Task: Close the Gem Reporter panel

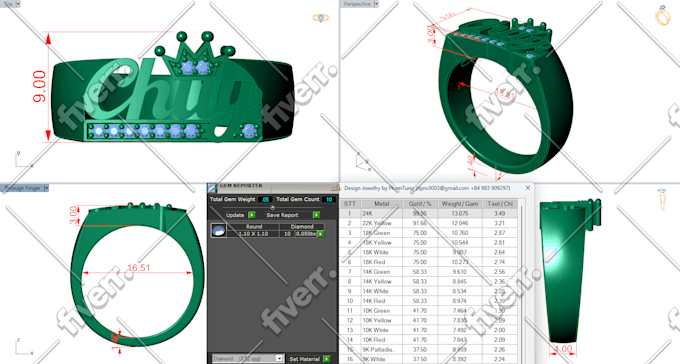Action: pos(334,188)
